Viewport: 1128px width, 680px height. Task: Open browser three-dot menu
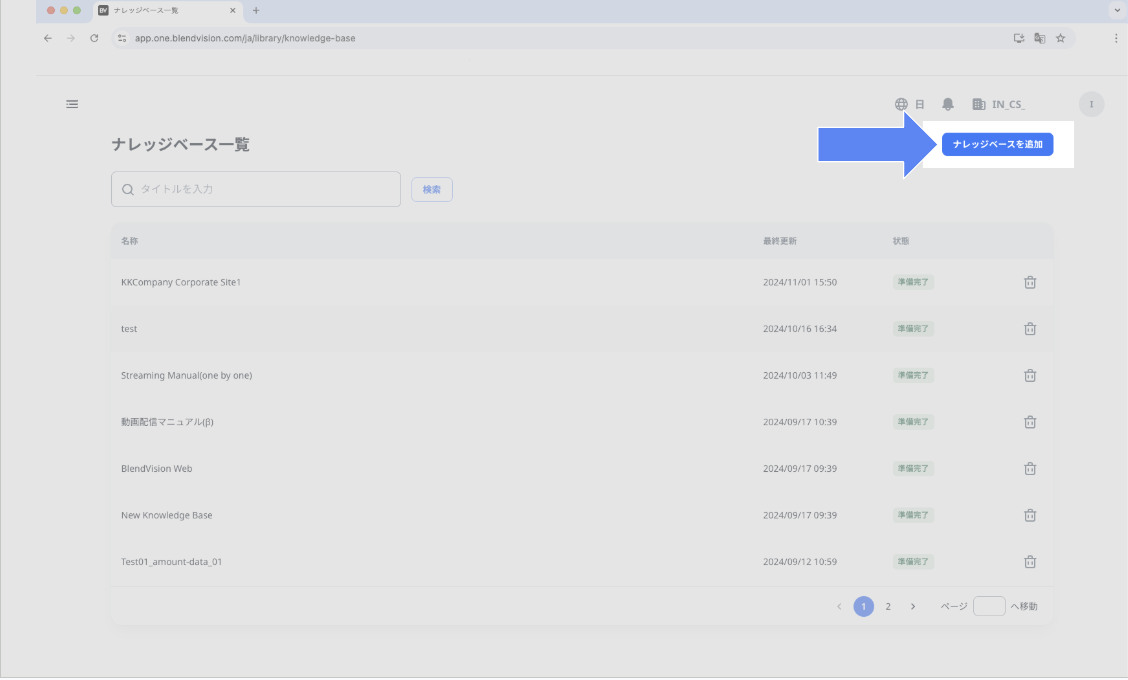pyautogui.click(x=1116, y=38)
